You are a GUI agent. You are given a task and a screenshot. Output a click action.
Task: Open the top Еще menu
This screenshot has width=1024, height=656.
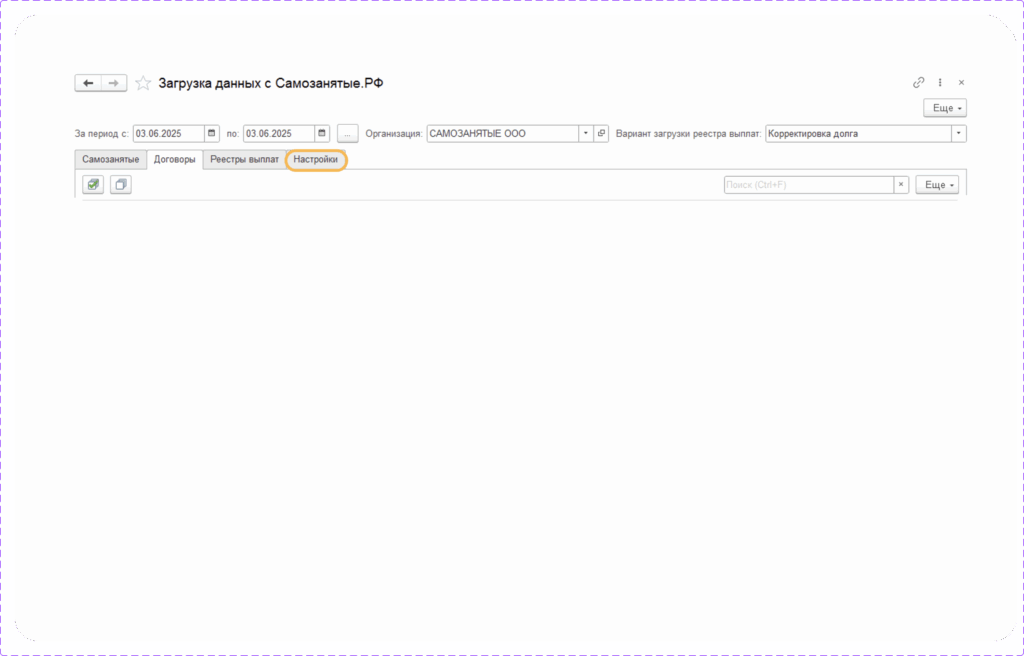[944, 108]
